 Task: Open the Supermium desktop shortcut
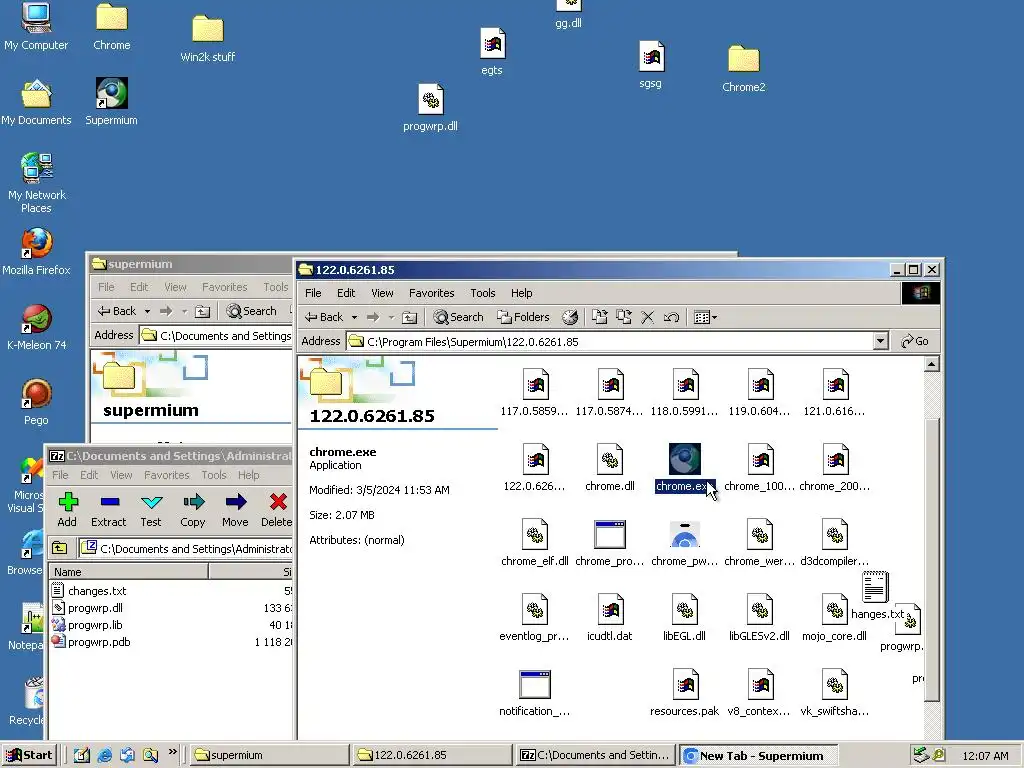[112, 101]
